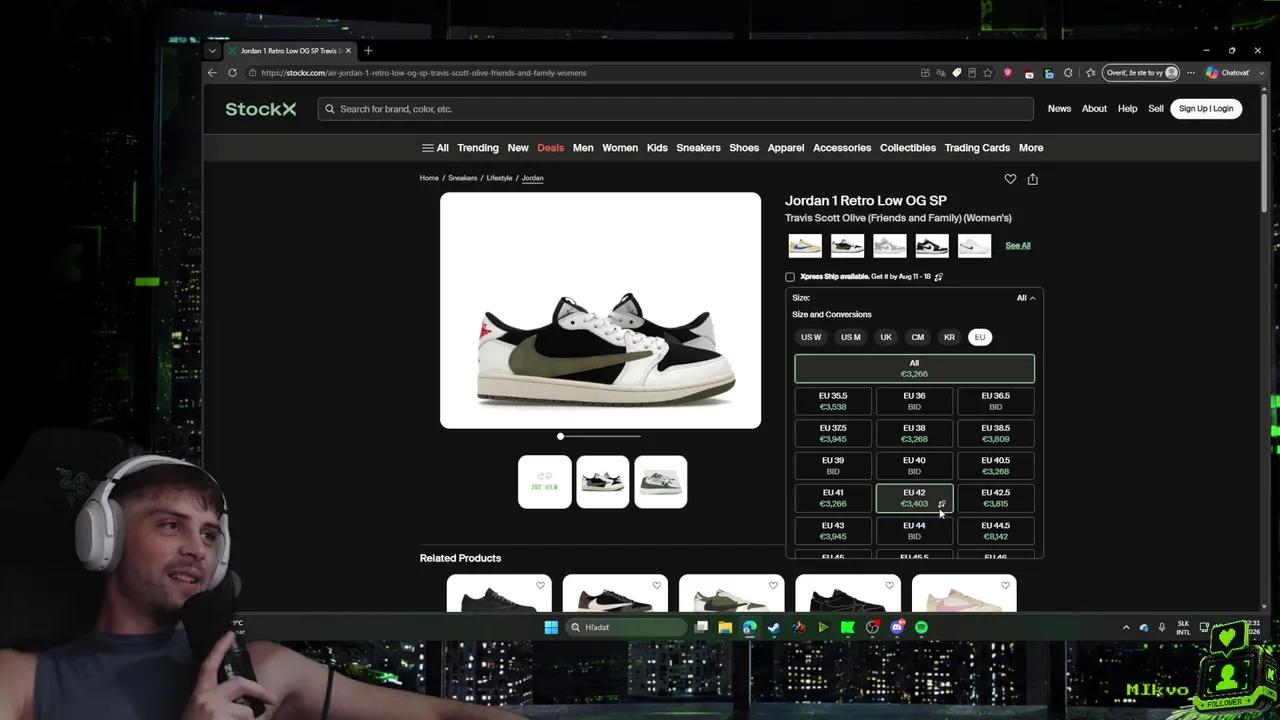Open Task View from the taskbar
This screenshot has width=1280, height=720.
701,627
